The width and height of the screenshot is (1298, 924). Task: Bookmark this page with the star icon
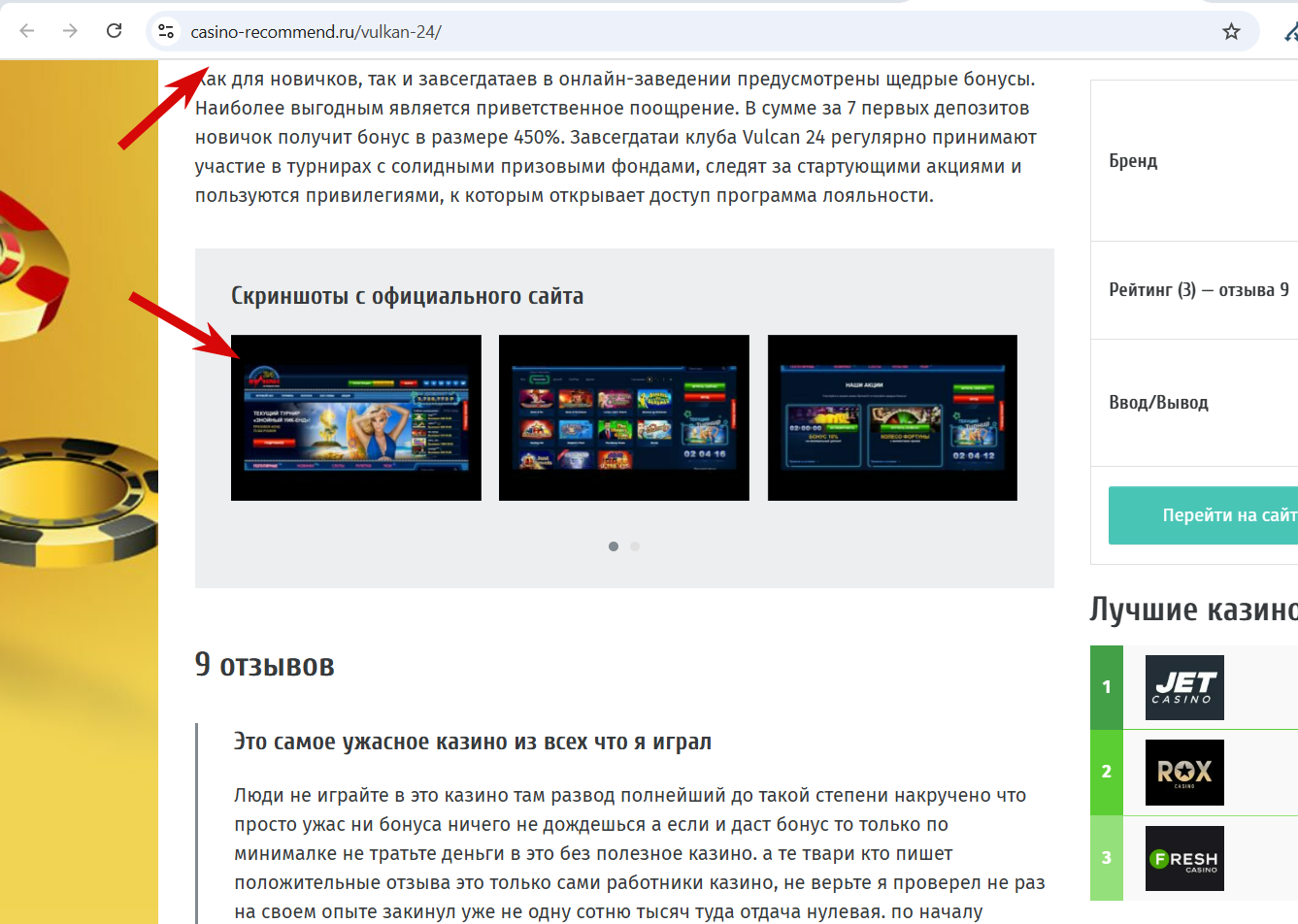[1231, 31]
